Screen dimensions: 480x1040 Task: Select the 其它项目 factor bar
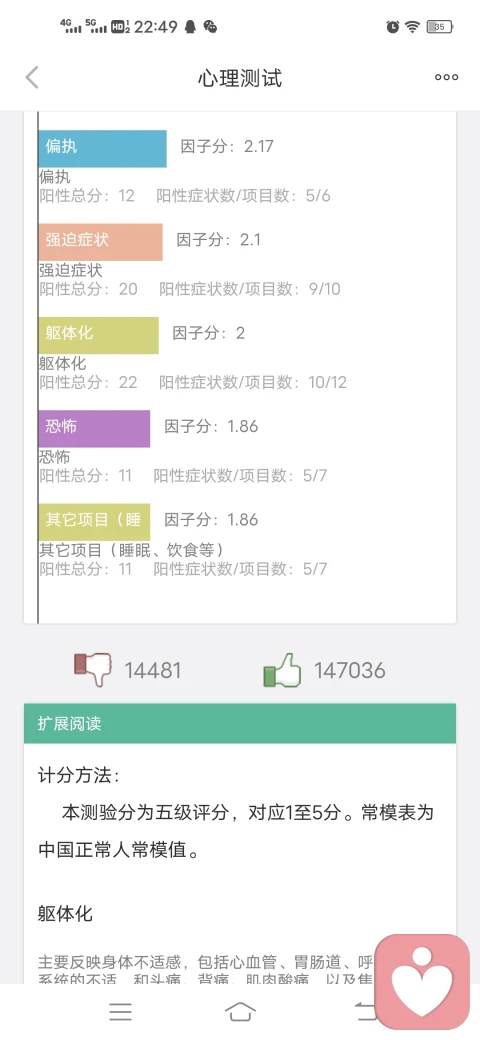point(94,522)
